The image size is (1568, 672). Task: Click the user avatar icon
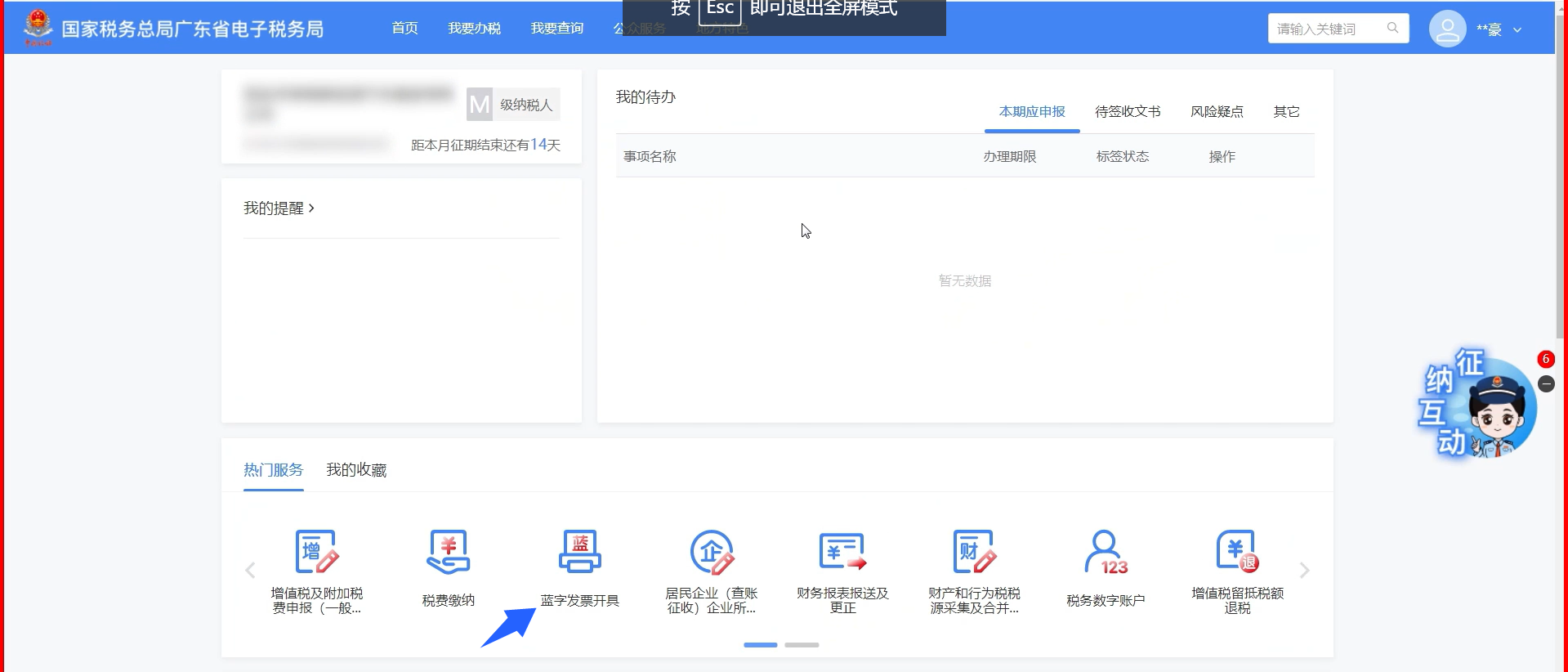click(x=1447, y=29)
